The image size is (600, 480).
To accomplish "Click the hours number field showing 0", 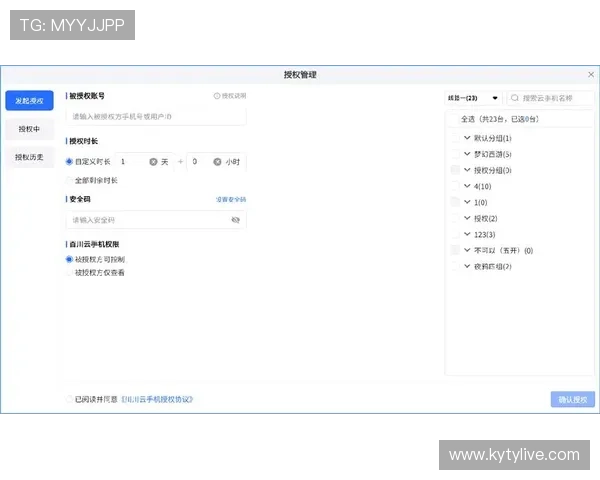I will [x=199, y=162].
